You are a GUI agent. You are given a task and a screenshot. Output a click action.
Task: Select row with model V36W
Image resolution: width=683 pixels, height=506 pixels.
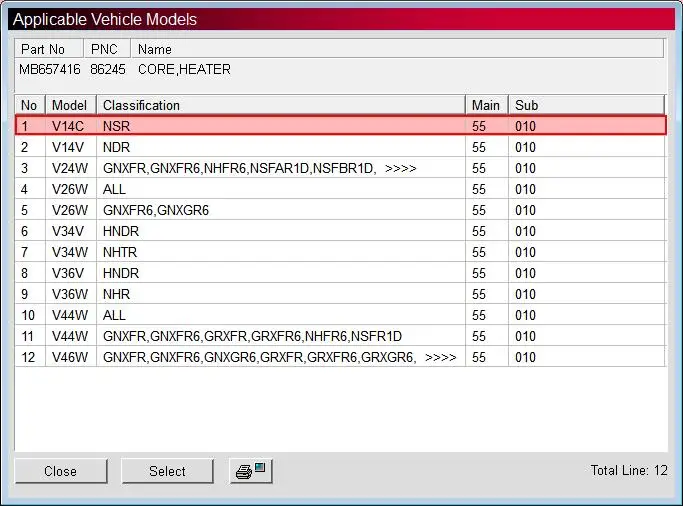(341, 294)
